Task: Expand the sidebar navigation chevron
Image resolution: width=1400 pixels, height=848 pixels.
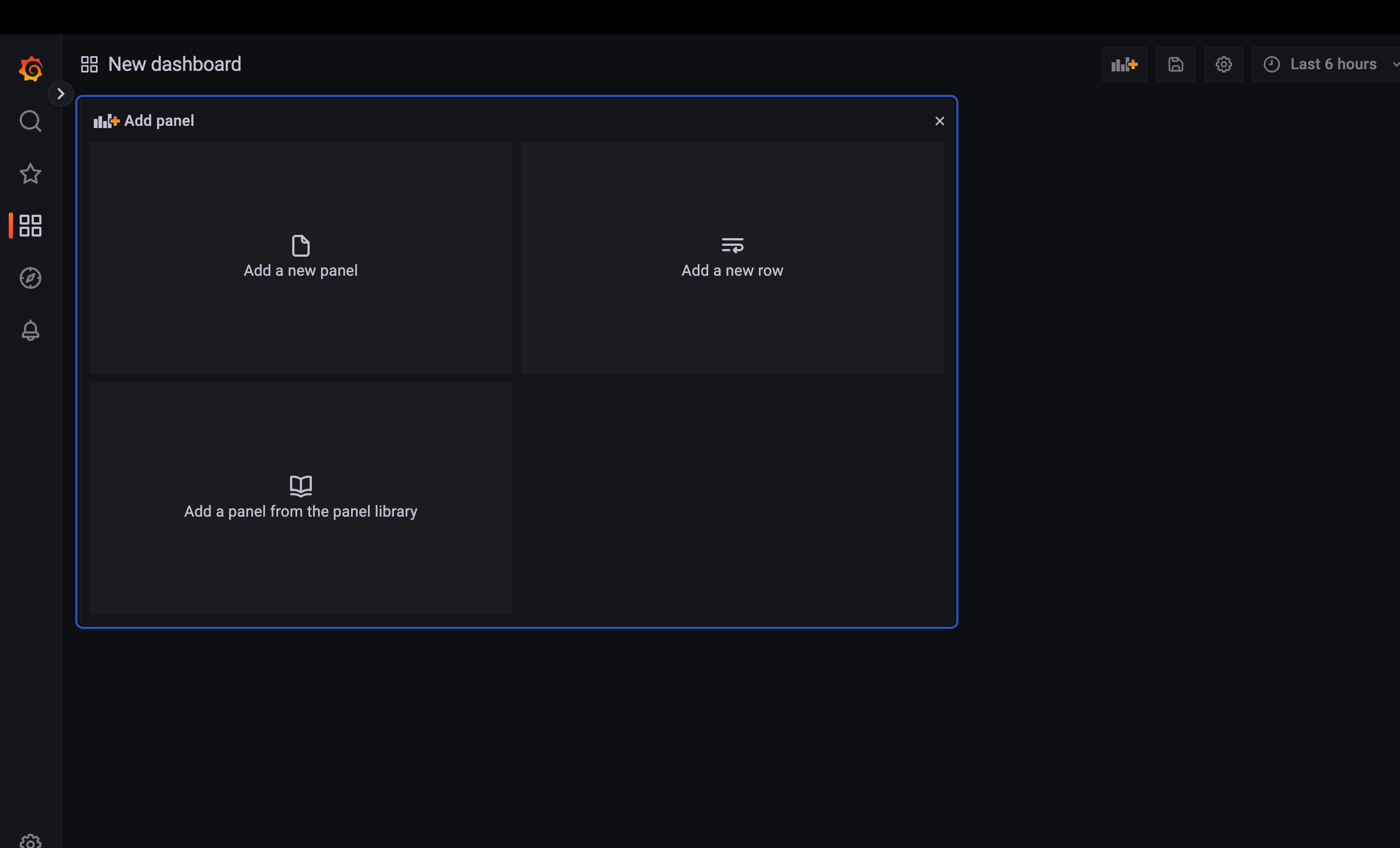Action: [61, 94]
